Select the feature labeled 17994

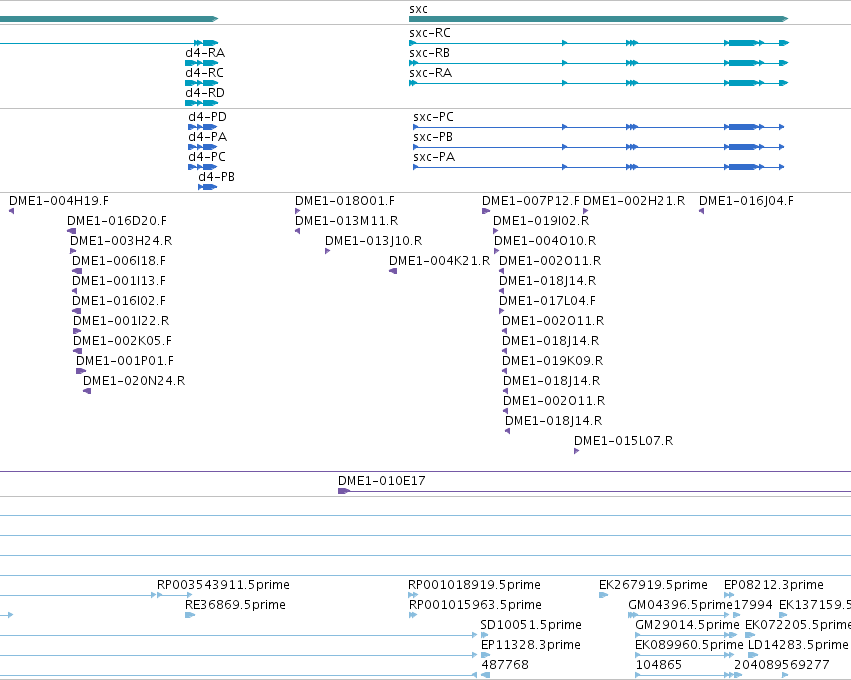click(x=753, y=606)
